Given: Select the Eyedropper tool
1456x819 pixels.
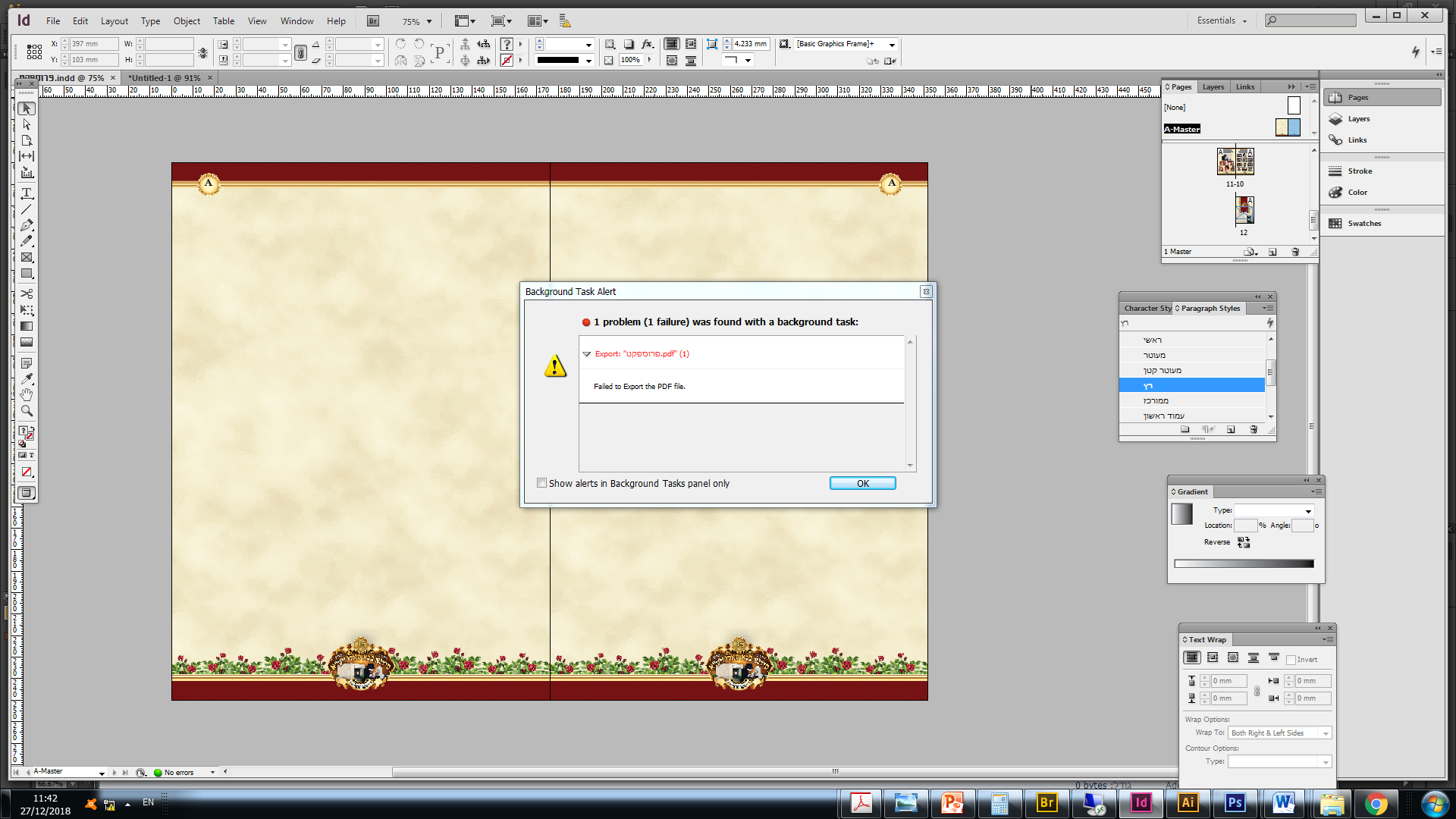Looking at the screenshot, I should coord(27,378).
